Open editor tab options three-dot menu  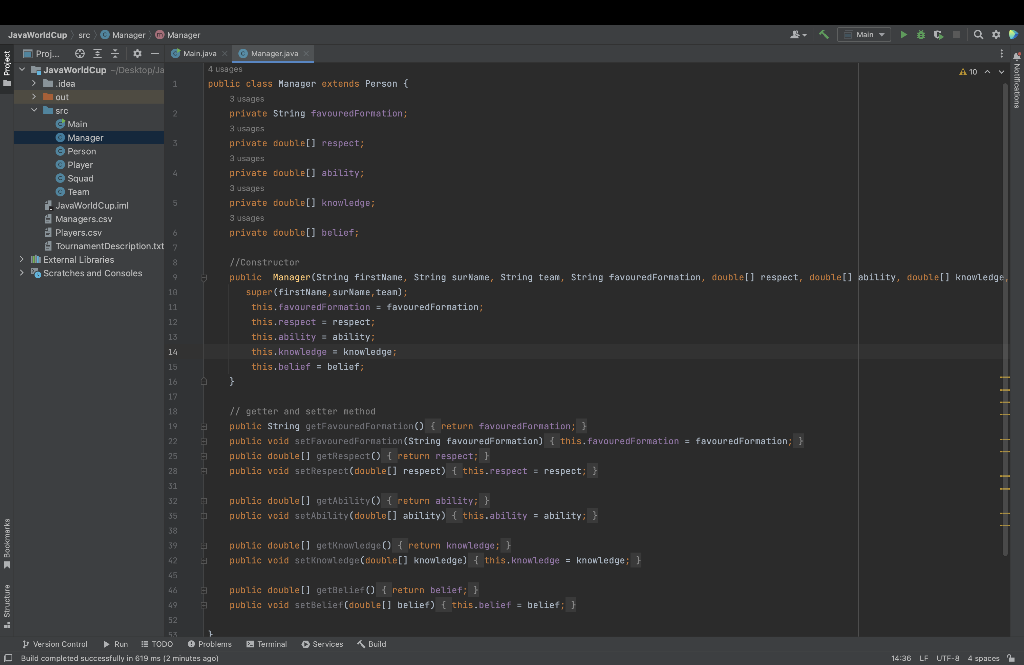click(1002, 54)
